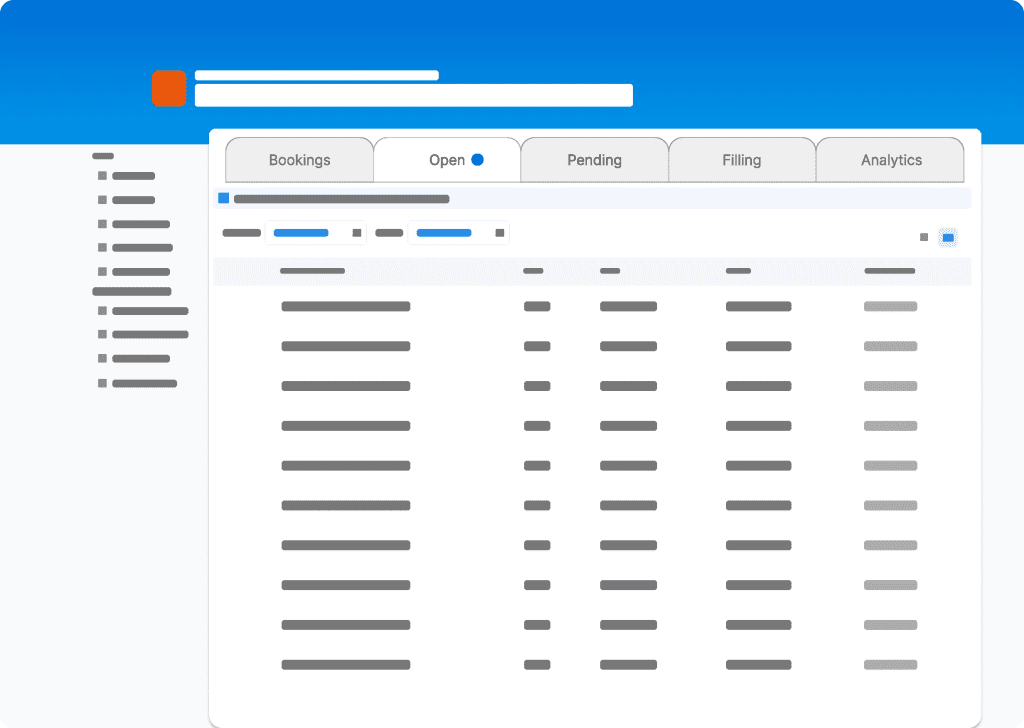Click the first column header in table
Viewport: 1024px width, 728px height.
[312, 271]
